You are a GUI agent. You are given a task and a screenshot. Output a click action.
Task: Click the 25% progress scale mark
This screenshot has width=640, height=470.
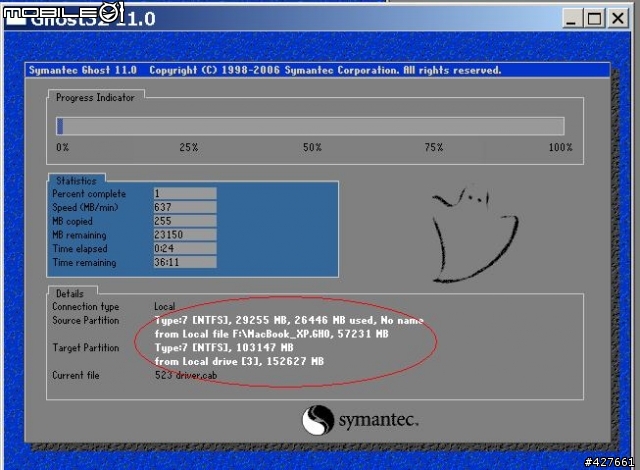pos(189,147)
